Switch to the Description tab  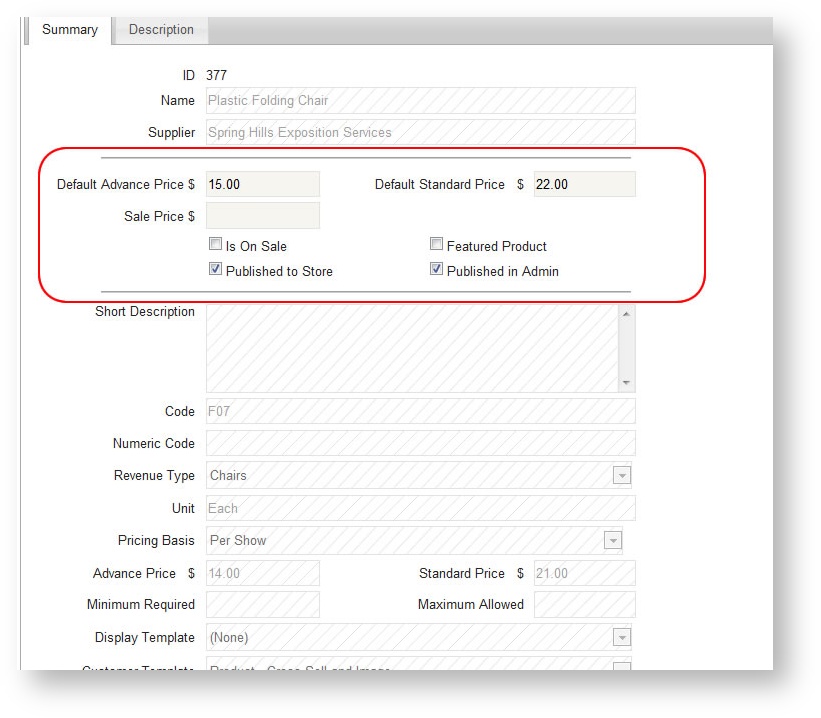pos(161,30)
